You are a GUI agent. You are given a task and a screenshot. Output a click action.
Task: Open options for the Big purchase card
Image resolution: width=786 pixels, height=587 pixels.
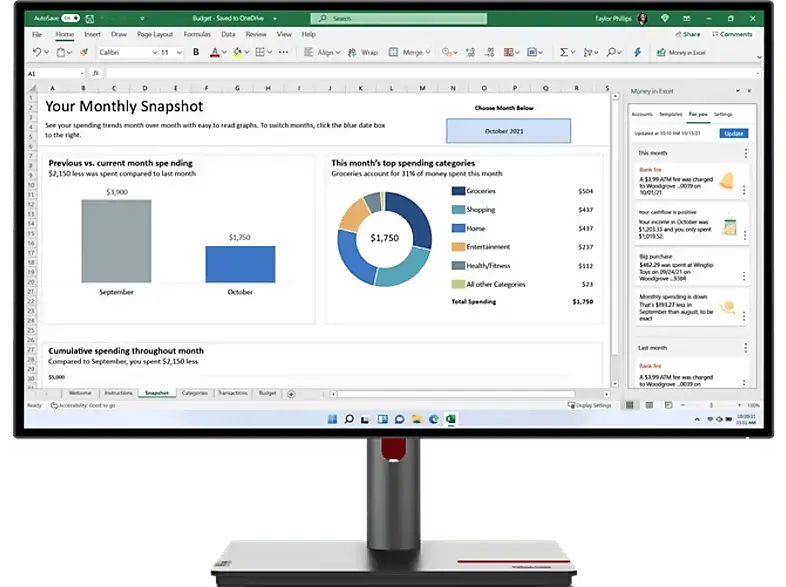pos(744,276)
